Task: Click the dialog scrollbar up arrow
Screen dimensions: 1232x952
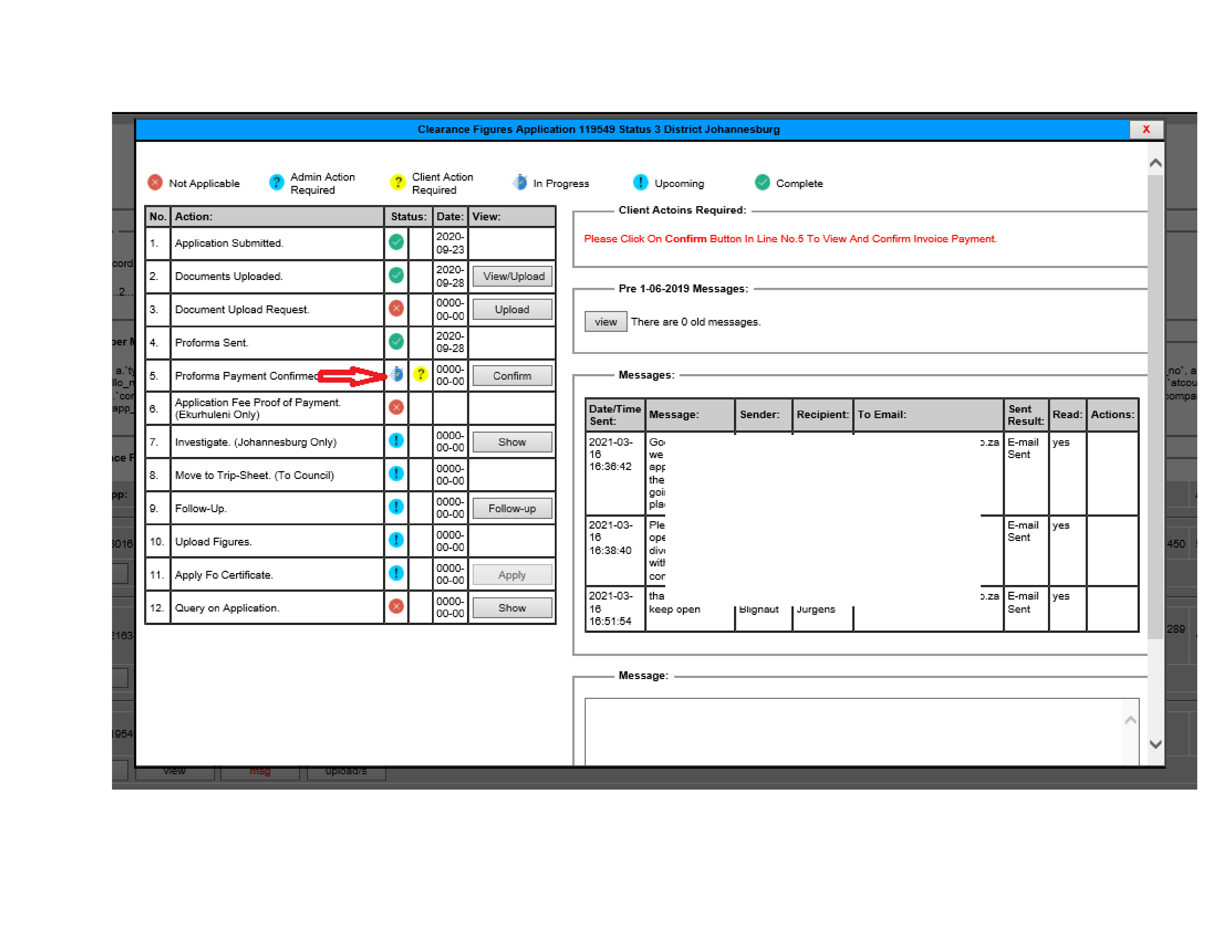Action: [x=1155, y=164]
